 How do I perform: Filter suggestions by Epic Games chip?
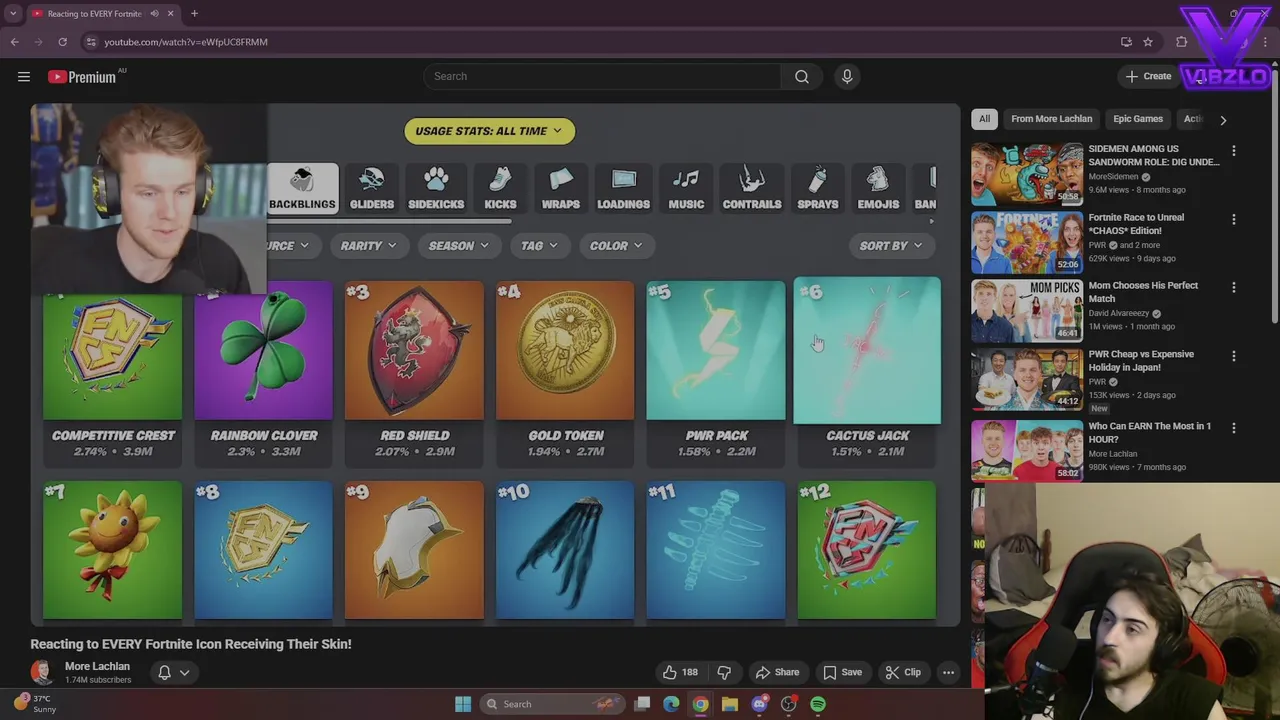pos(1138,119)
